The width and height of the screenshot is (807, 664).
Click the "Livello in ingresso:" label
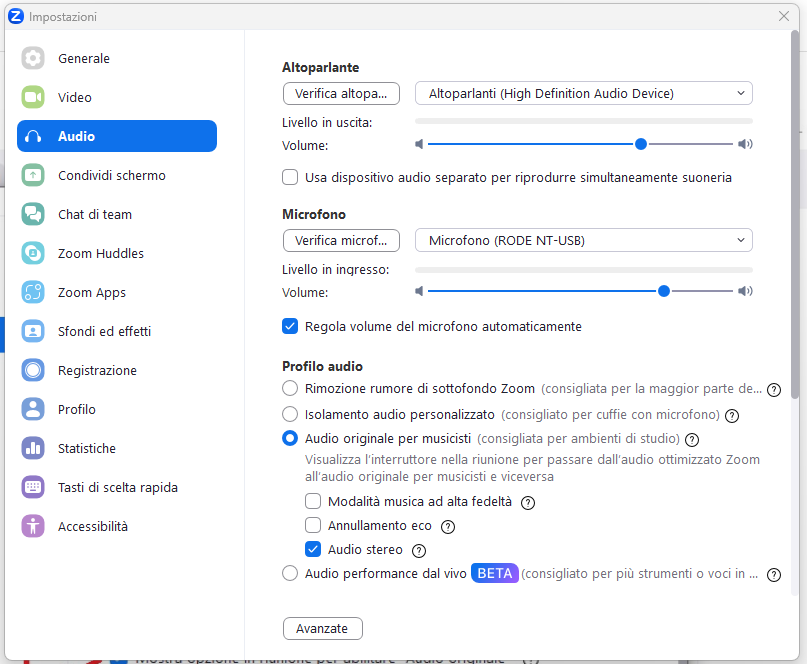click(x=336, y=270)
